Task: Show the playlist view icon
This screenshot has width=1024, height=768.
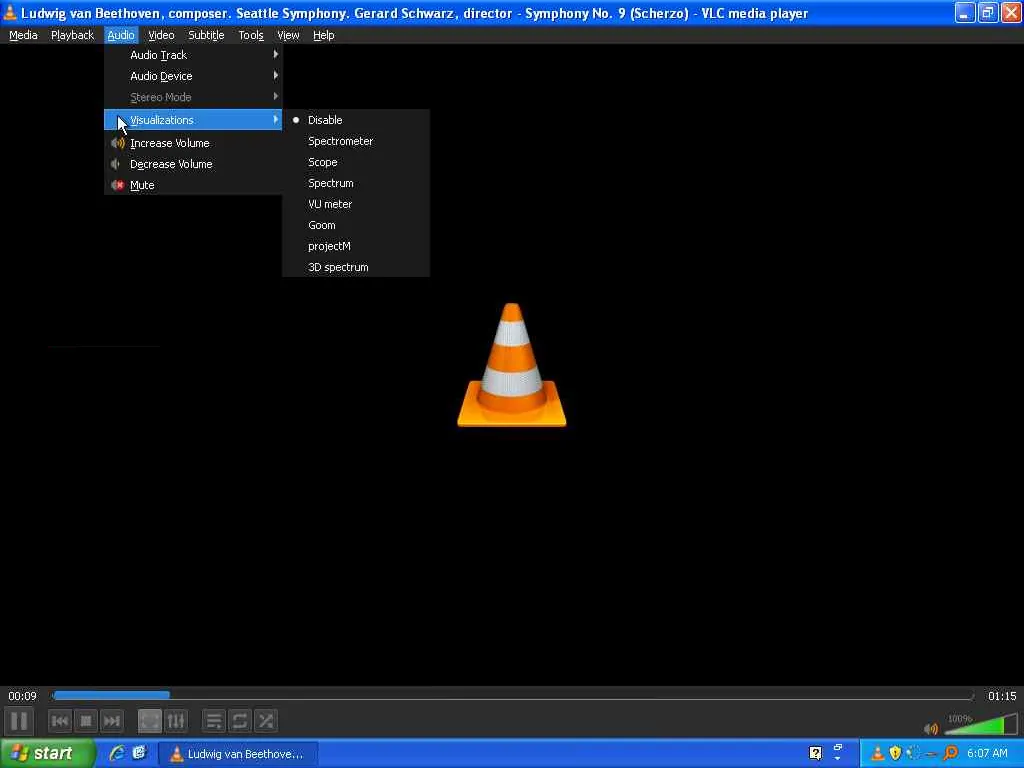Action: [214, 721]
